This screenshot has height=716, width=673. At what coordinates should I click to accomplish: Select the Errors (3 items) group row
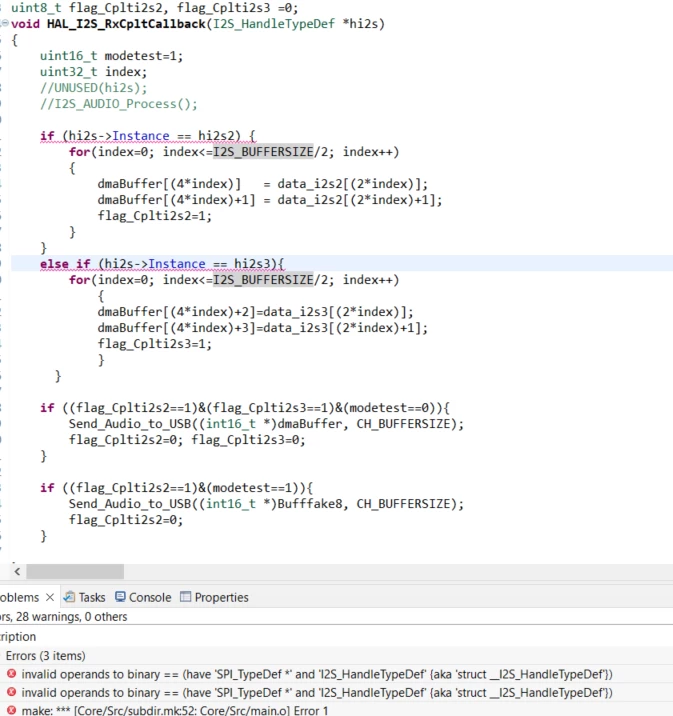(336, 656)
